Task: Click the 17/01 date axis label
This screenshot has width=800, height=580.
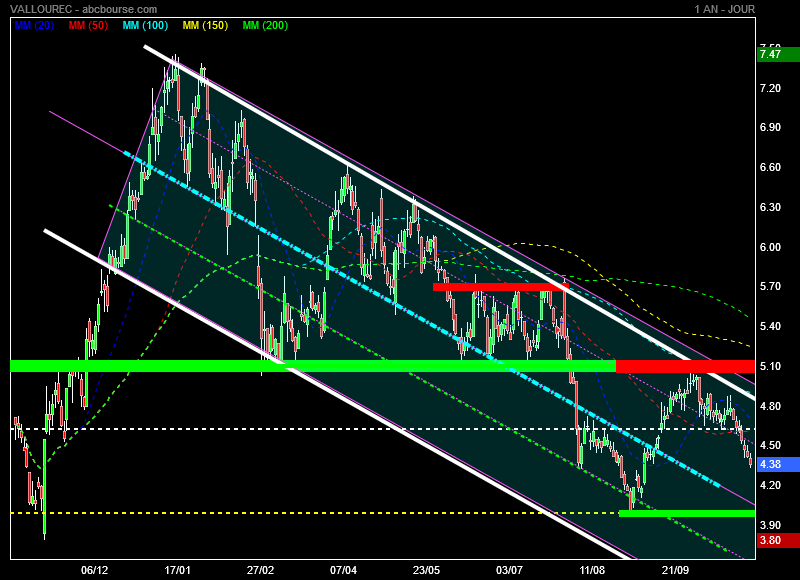Action: [x=177, y=570]
